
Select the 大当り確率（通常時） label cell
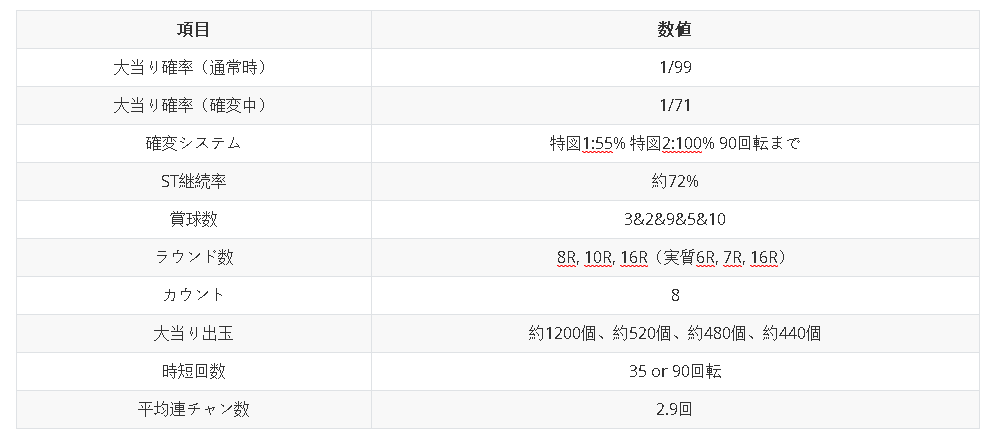193,67
